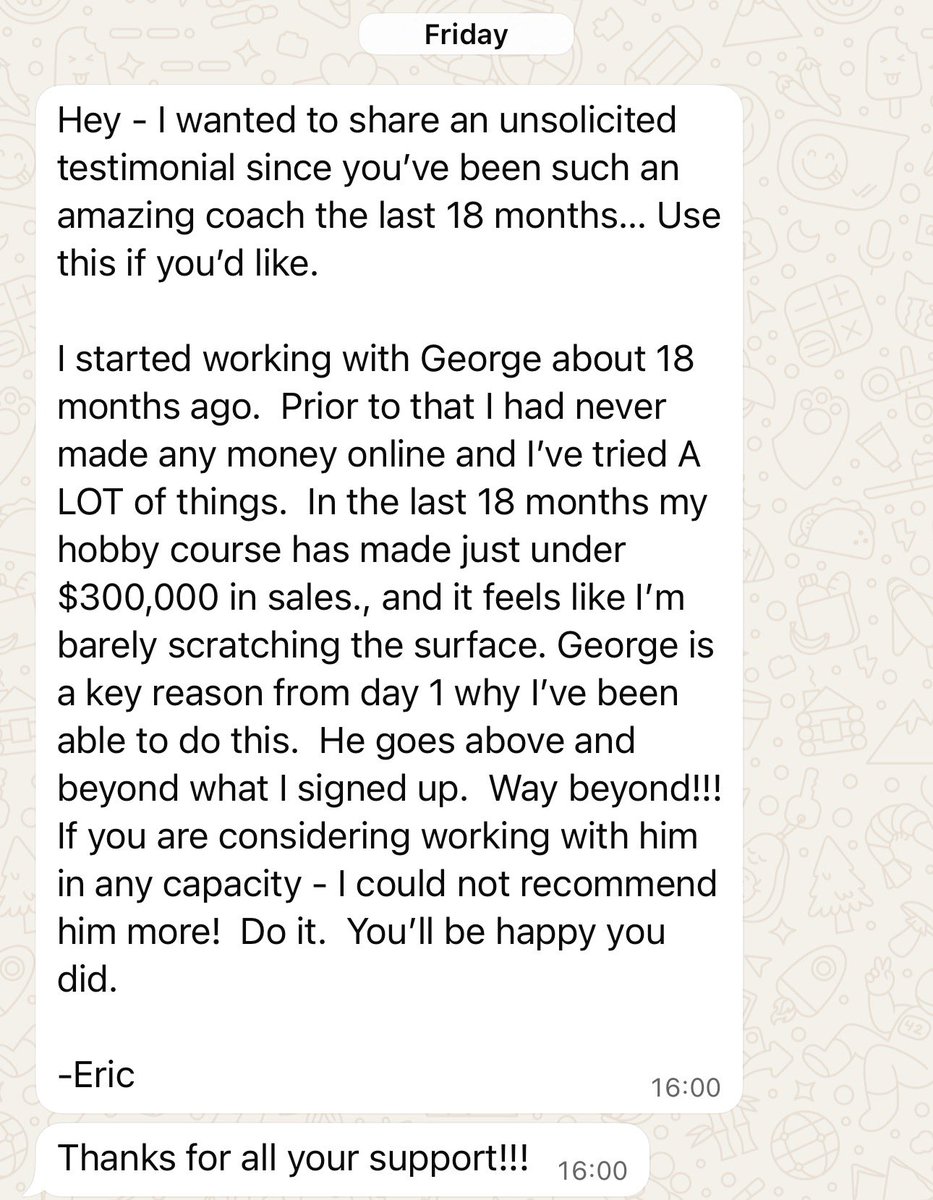Tap the word Hey opening the message
This screenshot has width=933, height=1200.
pyautogui.click(x=88, y=122)
